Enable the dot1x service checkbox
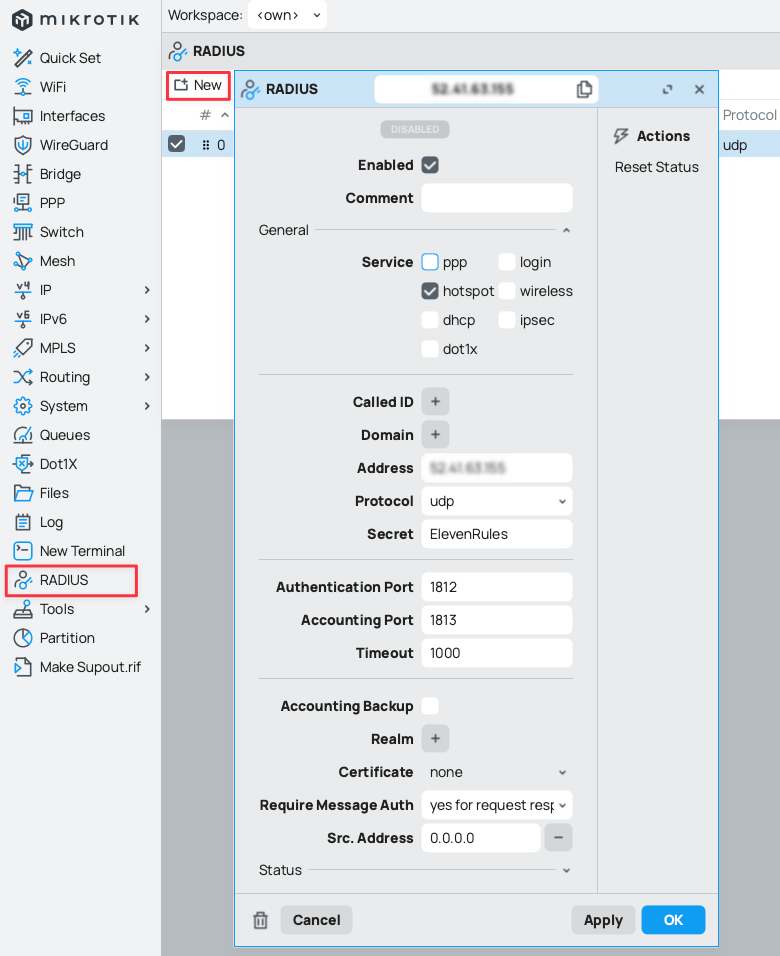780x956 pixels. pyautogui.click(x=430, y=349)
